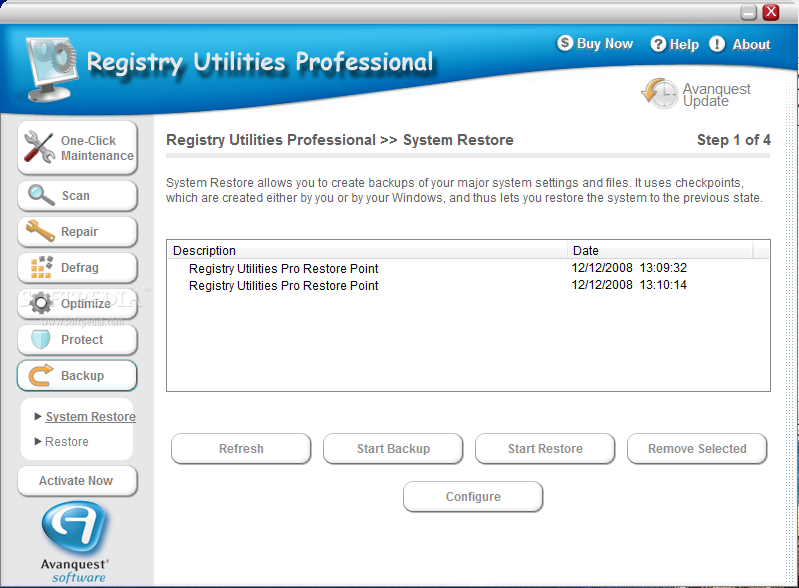The image size is (799, 588).
Task: Click the About exclamation icon
Action: coord(716,44)
